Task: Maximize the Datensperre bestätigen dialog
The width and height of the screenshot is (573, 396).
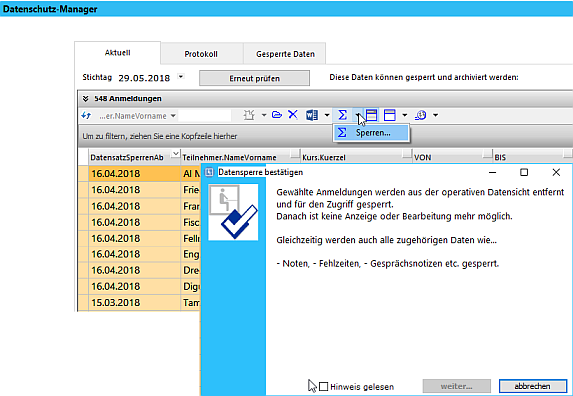Action: (524, 172)
